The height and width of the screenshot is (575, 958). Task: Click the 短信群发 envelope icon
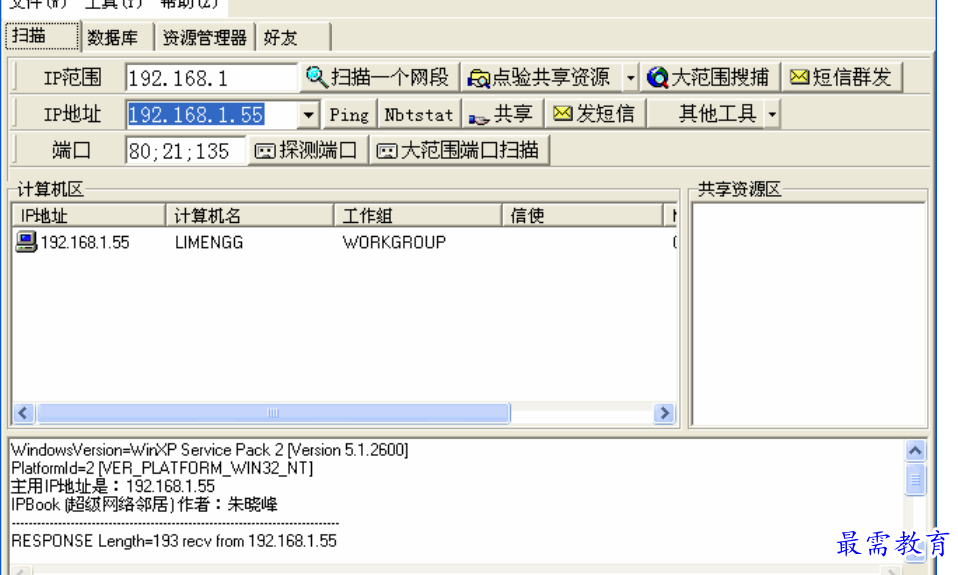tap(799, 77)
